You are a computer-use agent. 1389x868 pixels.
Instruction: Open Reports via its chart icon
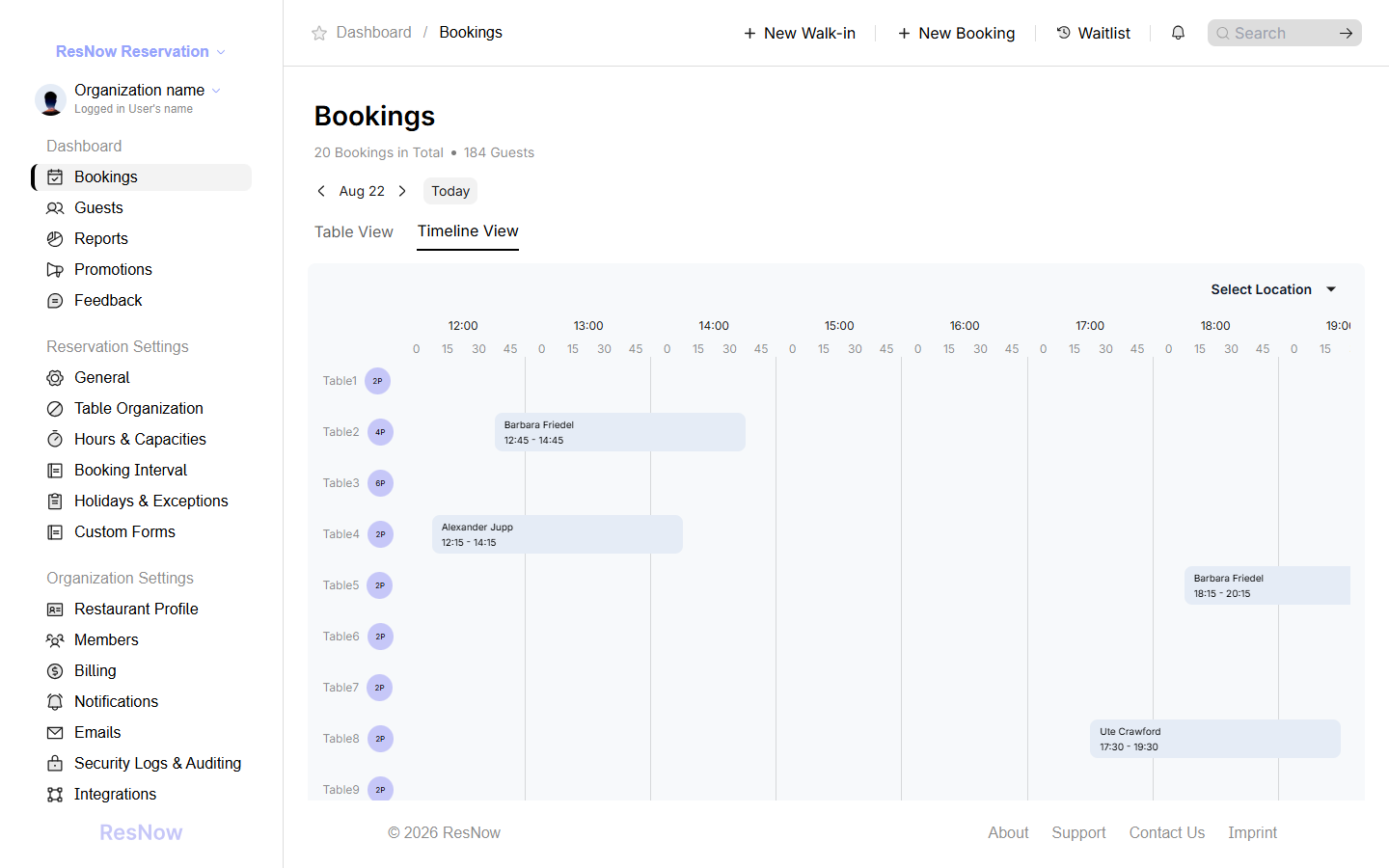[x=55, y=239]
